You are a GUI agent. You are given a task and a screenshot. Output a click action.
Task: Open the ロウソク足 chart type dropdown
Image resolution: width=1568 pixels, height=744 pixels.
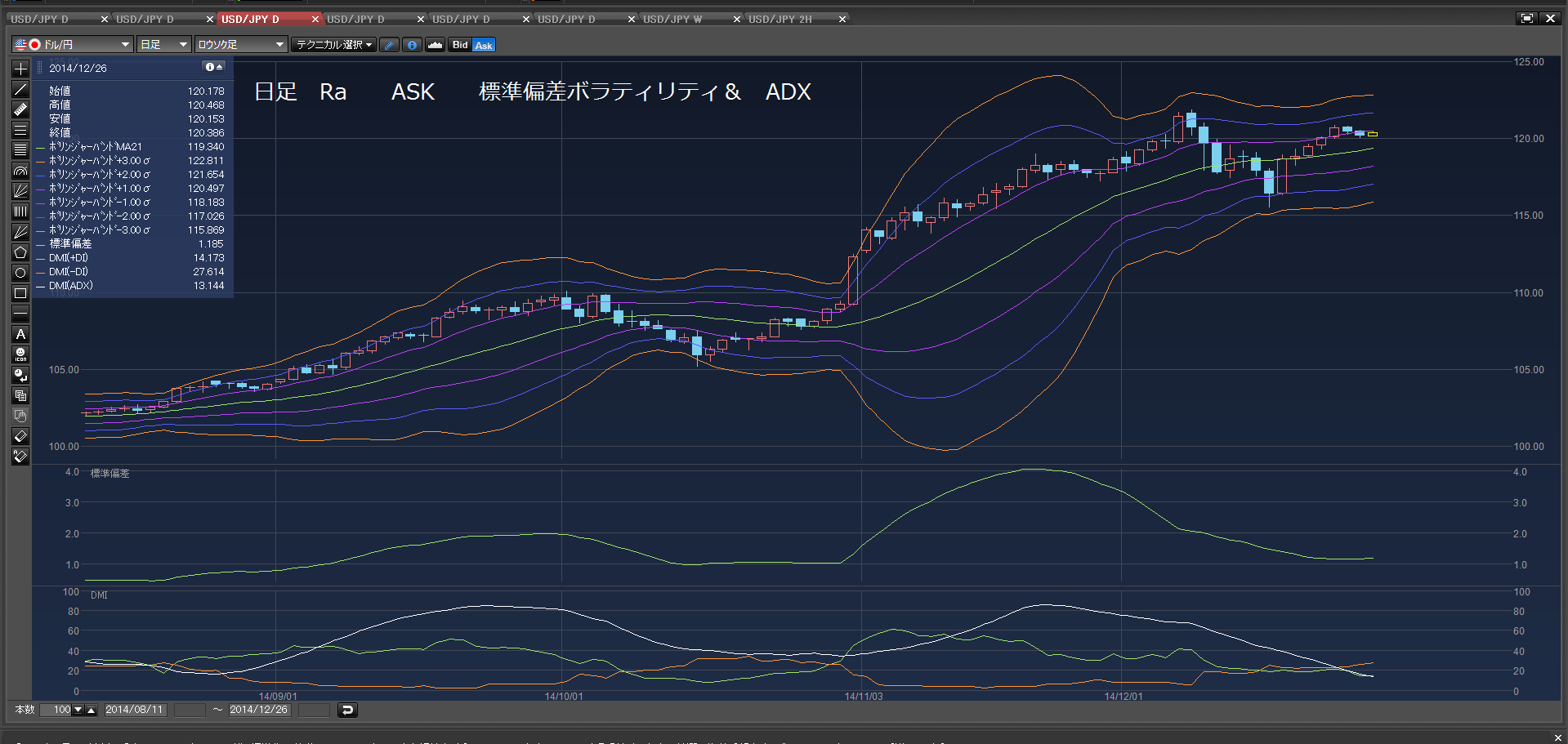coord(240,45)
